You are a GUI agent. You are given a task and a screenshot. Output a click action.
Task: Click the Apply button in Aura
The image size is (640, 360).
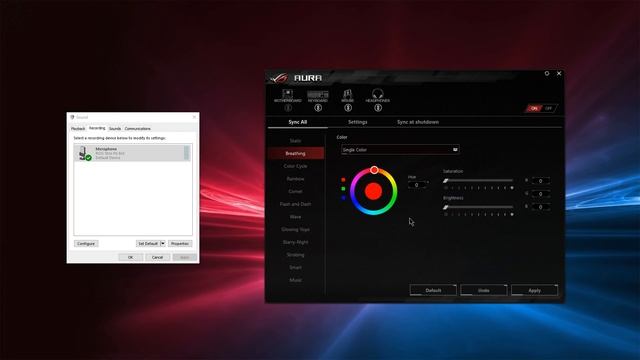534,290
